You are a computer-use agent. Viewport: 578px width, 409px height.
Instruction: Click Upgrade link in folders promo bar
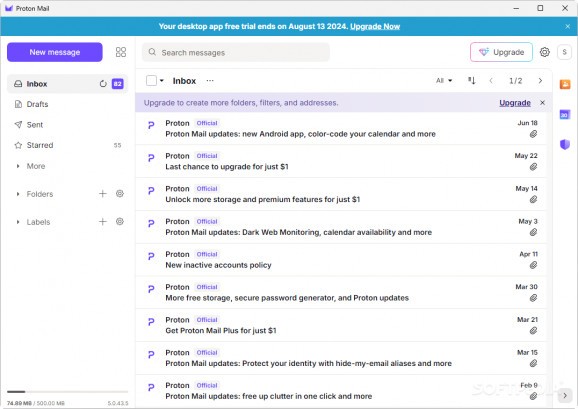(x=515, y=103)
